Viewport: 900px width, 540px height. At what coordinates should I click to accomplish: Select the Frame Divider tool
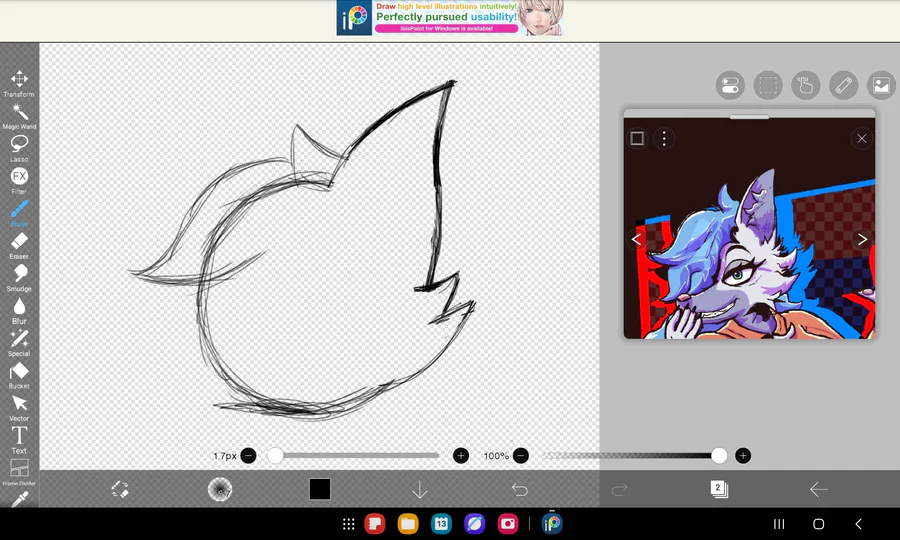19,472
